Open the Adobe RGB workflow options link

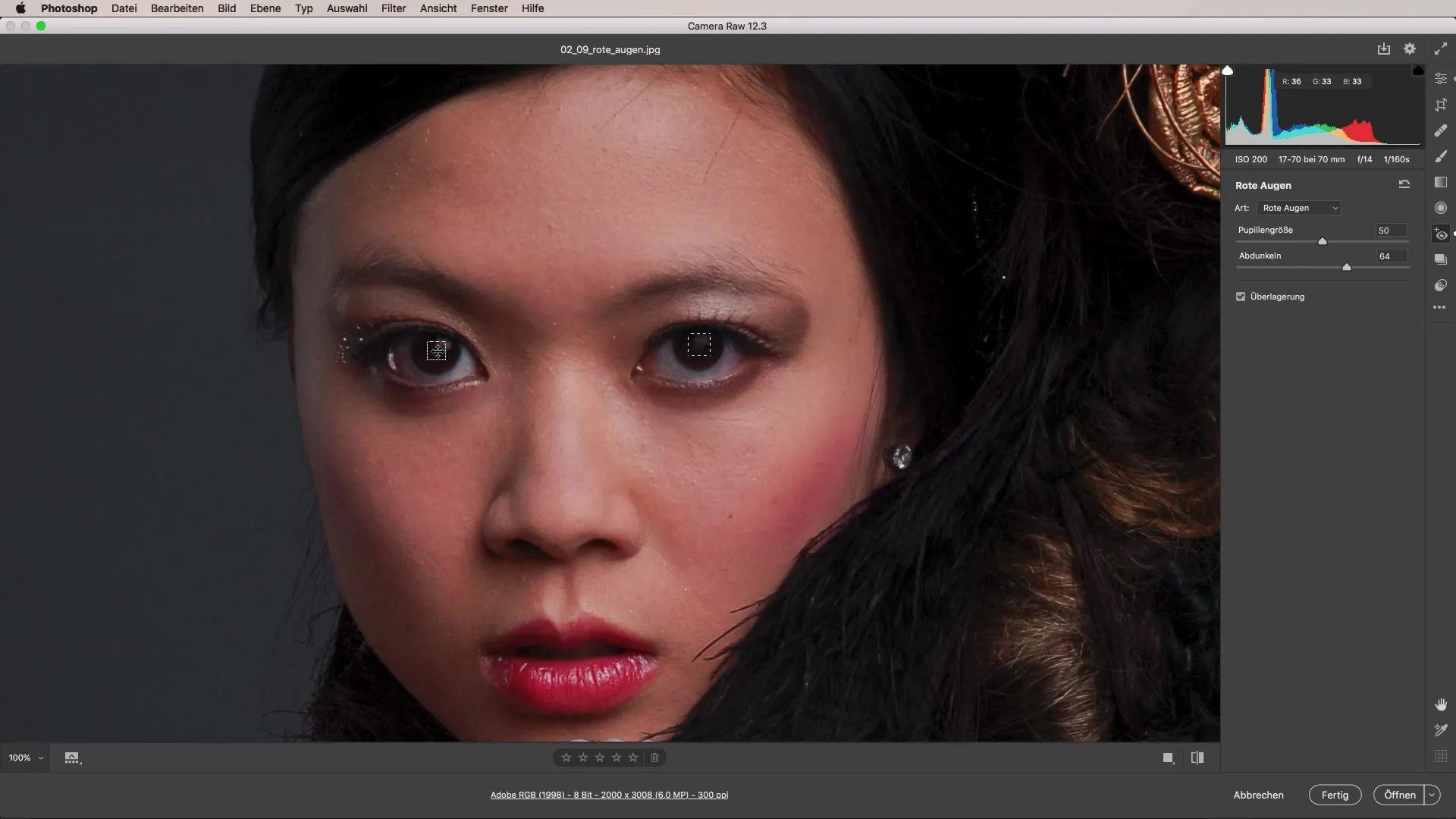point(609,795)
